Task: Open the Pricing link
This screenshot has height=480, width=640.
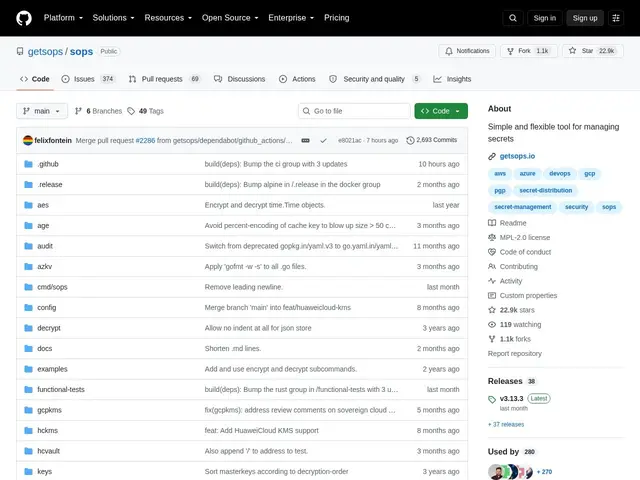Action: 337,18
